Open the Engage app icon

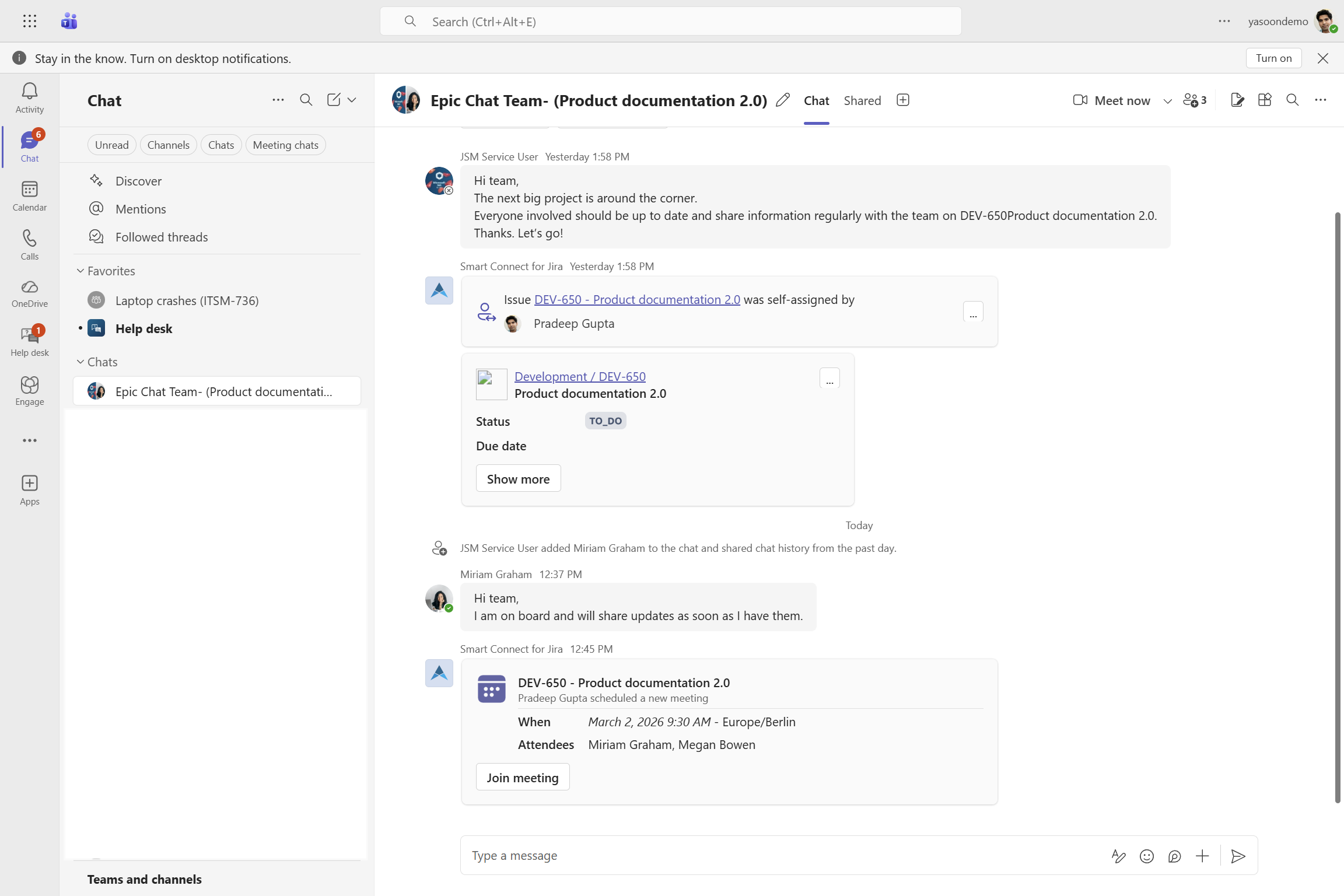(x=29, y=391)
